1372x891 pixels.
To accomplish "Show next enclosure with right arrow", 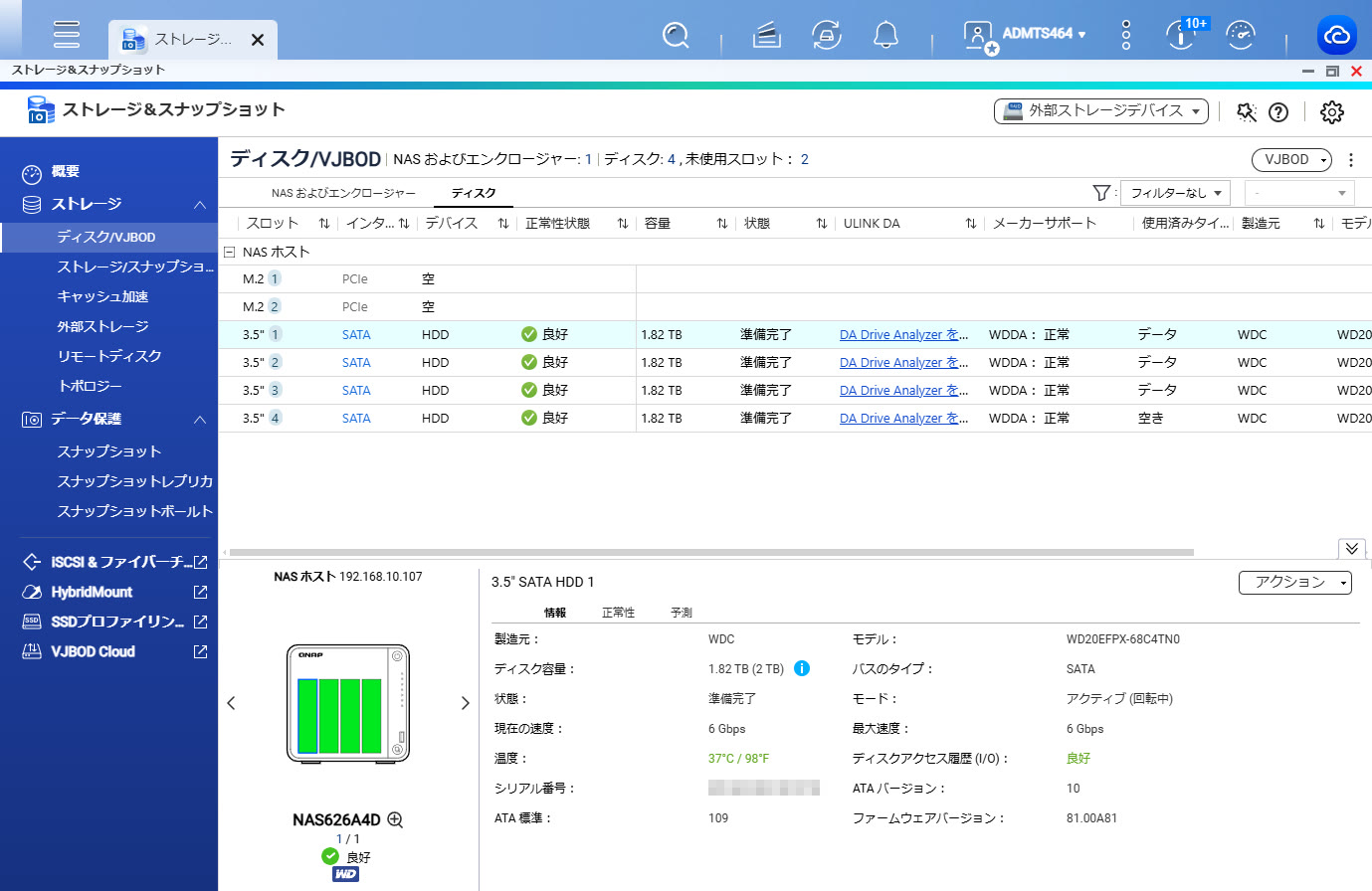I will [x=465, y=703].
